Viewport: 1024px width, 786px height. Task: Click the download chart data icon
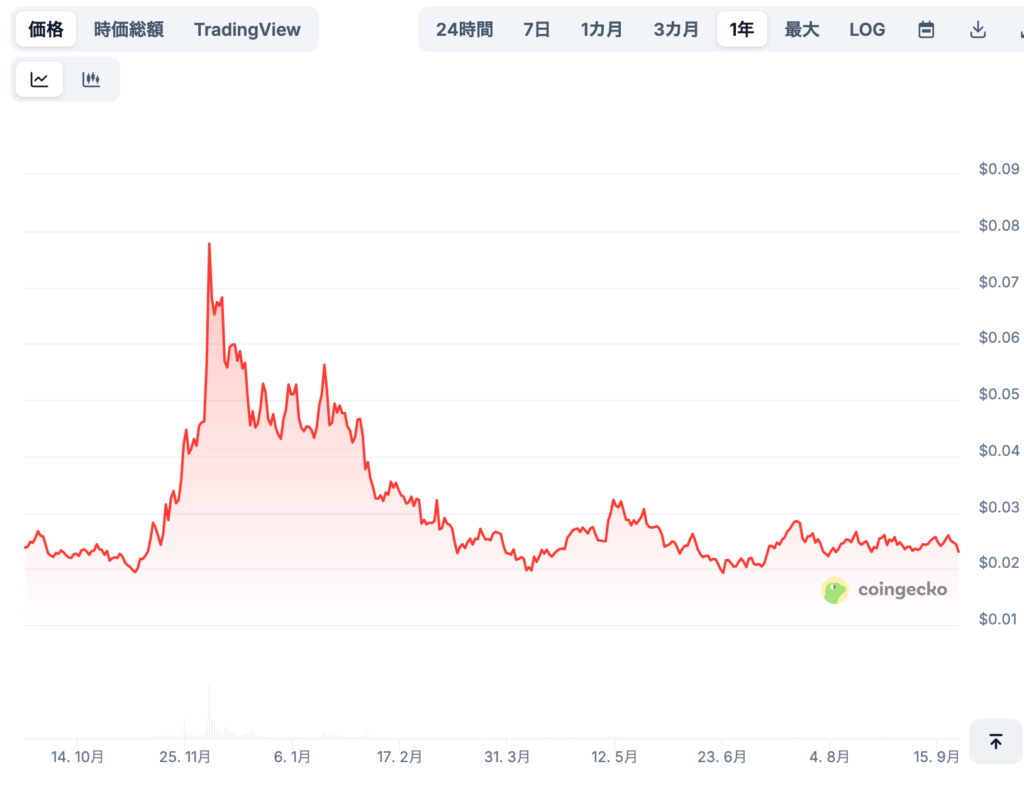[x=978, y=29]
